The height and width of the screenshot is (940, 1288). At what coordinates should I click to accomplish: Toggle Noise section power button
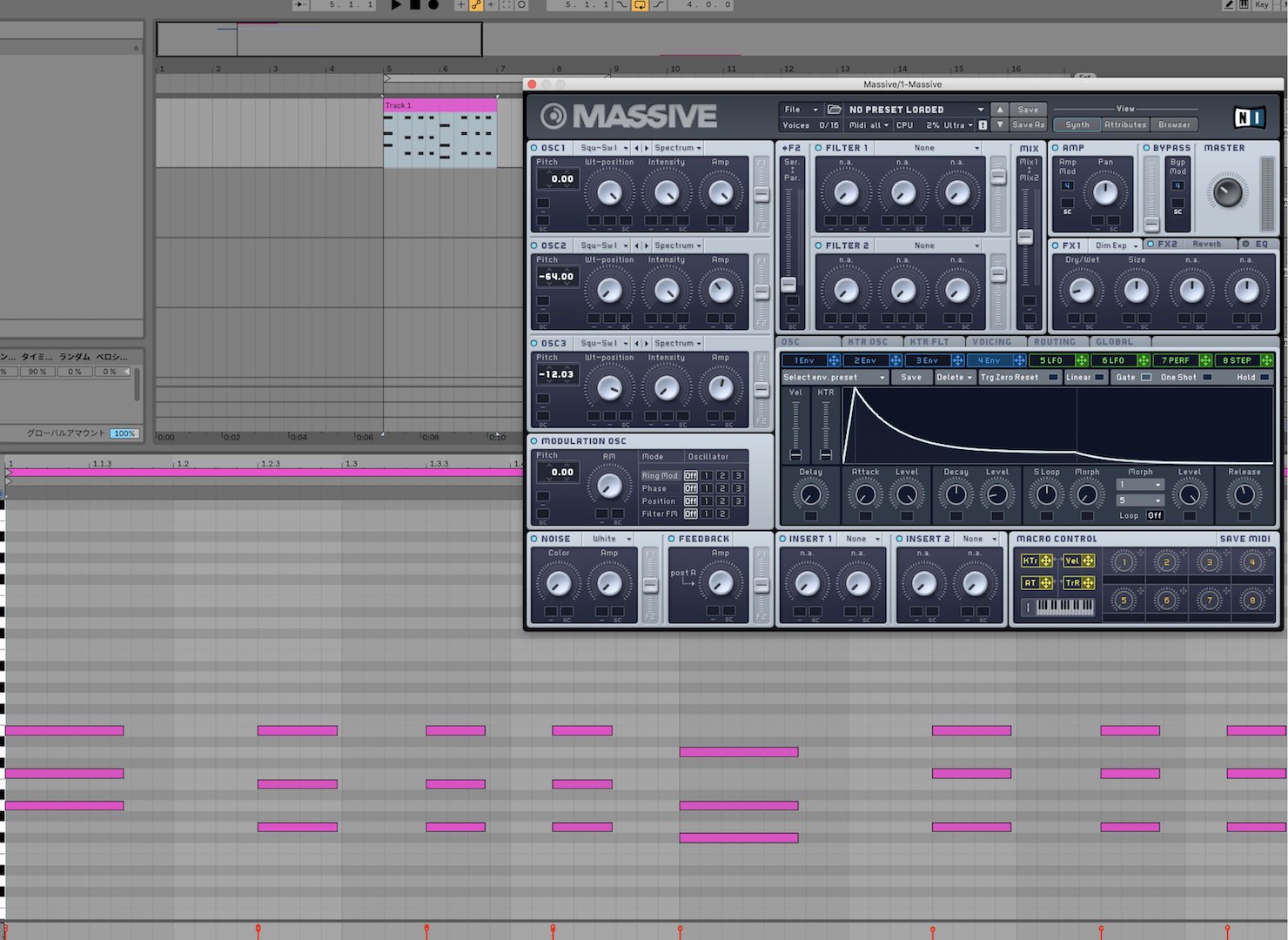coord(534,539)
